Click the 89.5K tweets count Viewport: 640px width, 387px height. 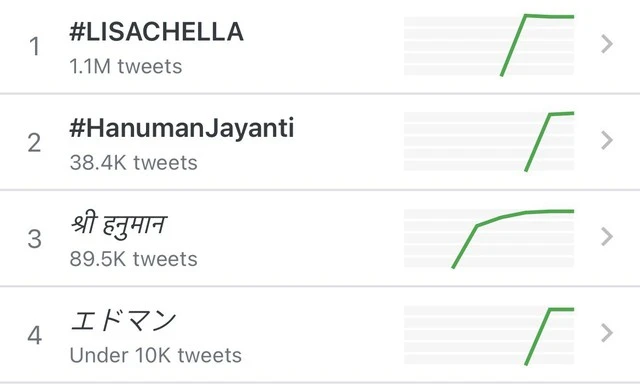tap(133, 259)
